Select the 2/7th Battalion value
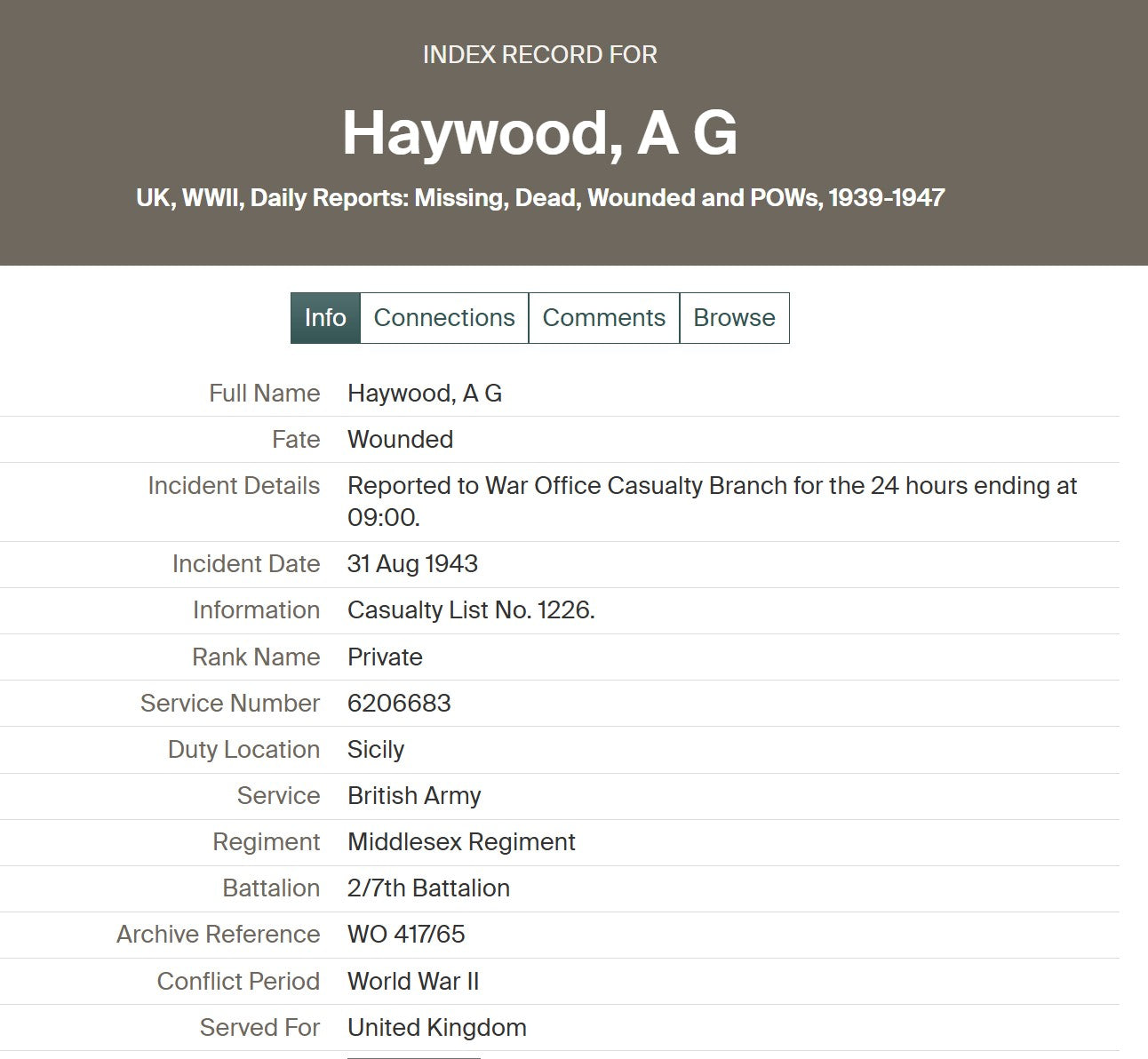The height and width of the screenshot is (1059, 1148). click(429, 888)
